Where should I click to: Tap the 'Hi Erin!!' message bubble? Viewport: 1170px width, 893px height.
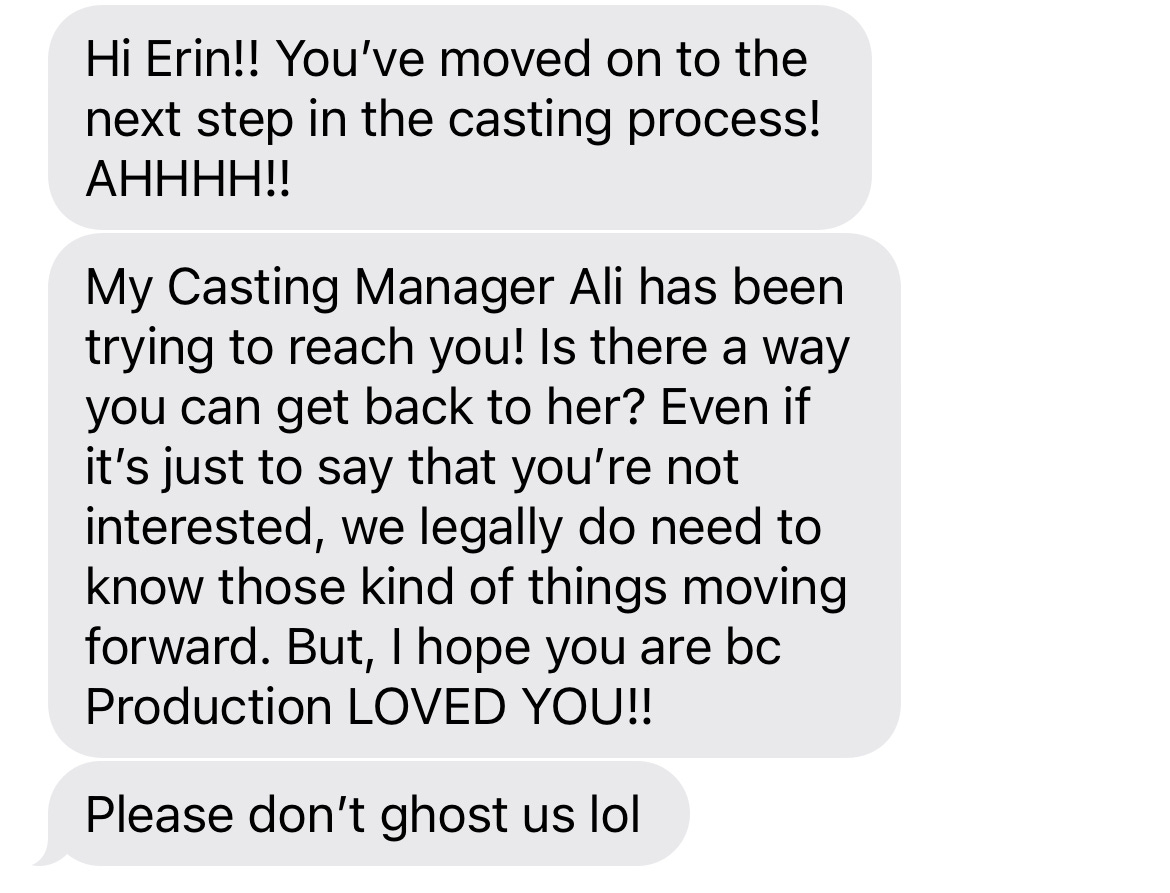tap(460, 117)
